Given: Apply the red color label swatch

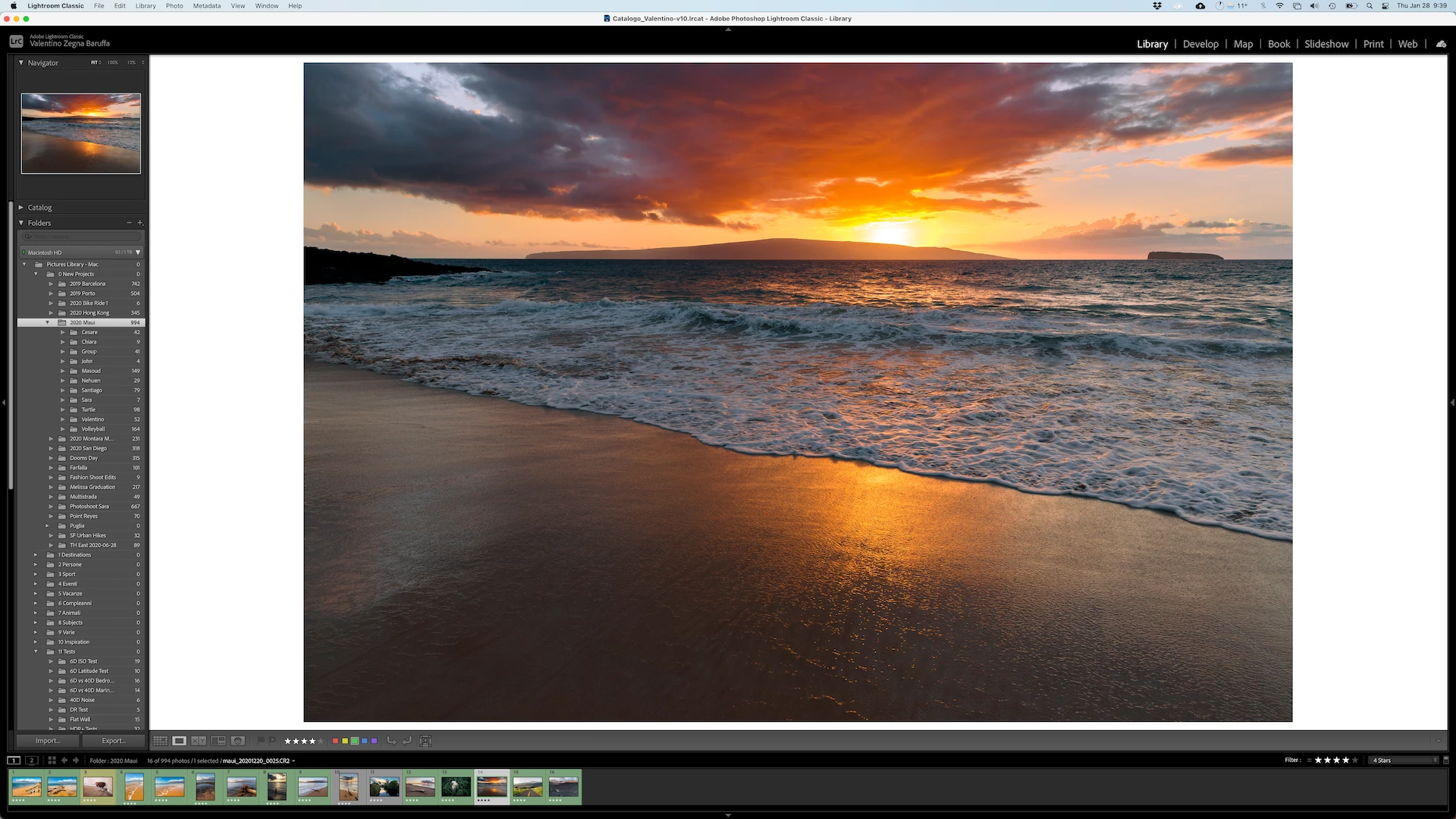Looking at the screenshot, I should coord(335,741).
